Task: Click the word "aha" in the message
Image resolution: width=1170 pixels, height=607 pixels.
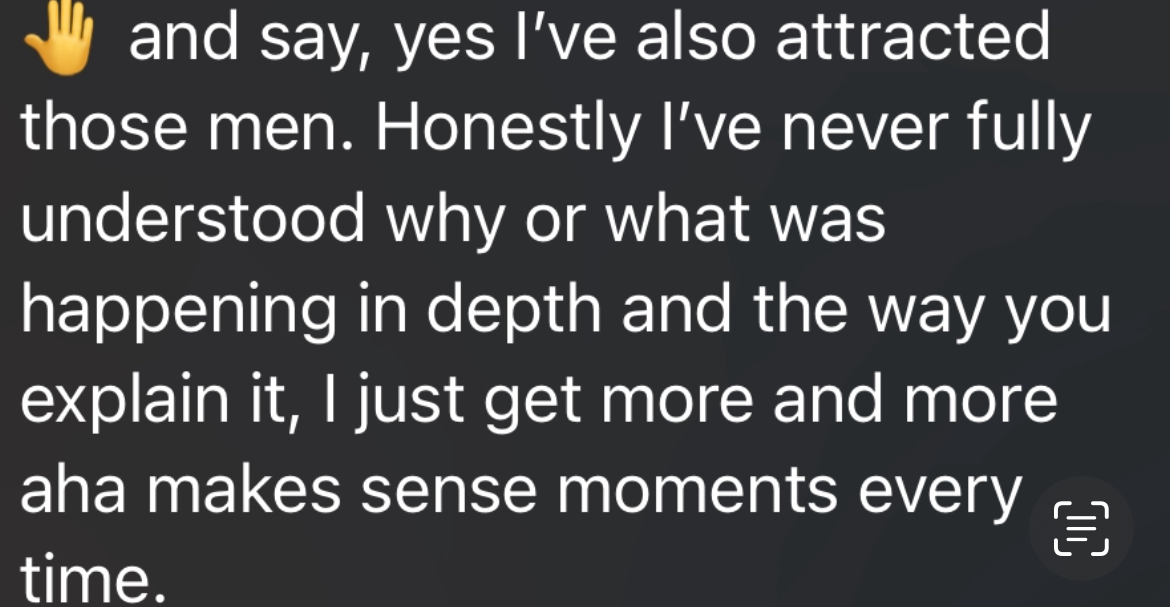Action: point(72,491)
